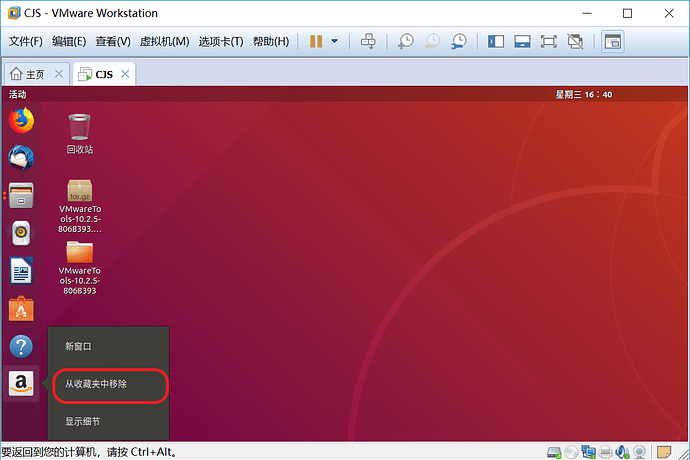The height and width of the screenshot is (460, 690).
Task: Choose 新窗口 from context menu
Action: [x=78, y=346]
